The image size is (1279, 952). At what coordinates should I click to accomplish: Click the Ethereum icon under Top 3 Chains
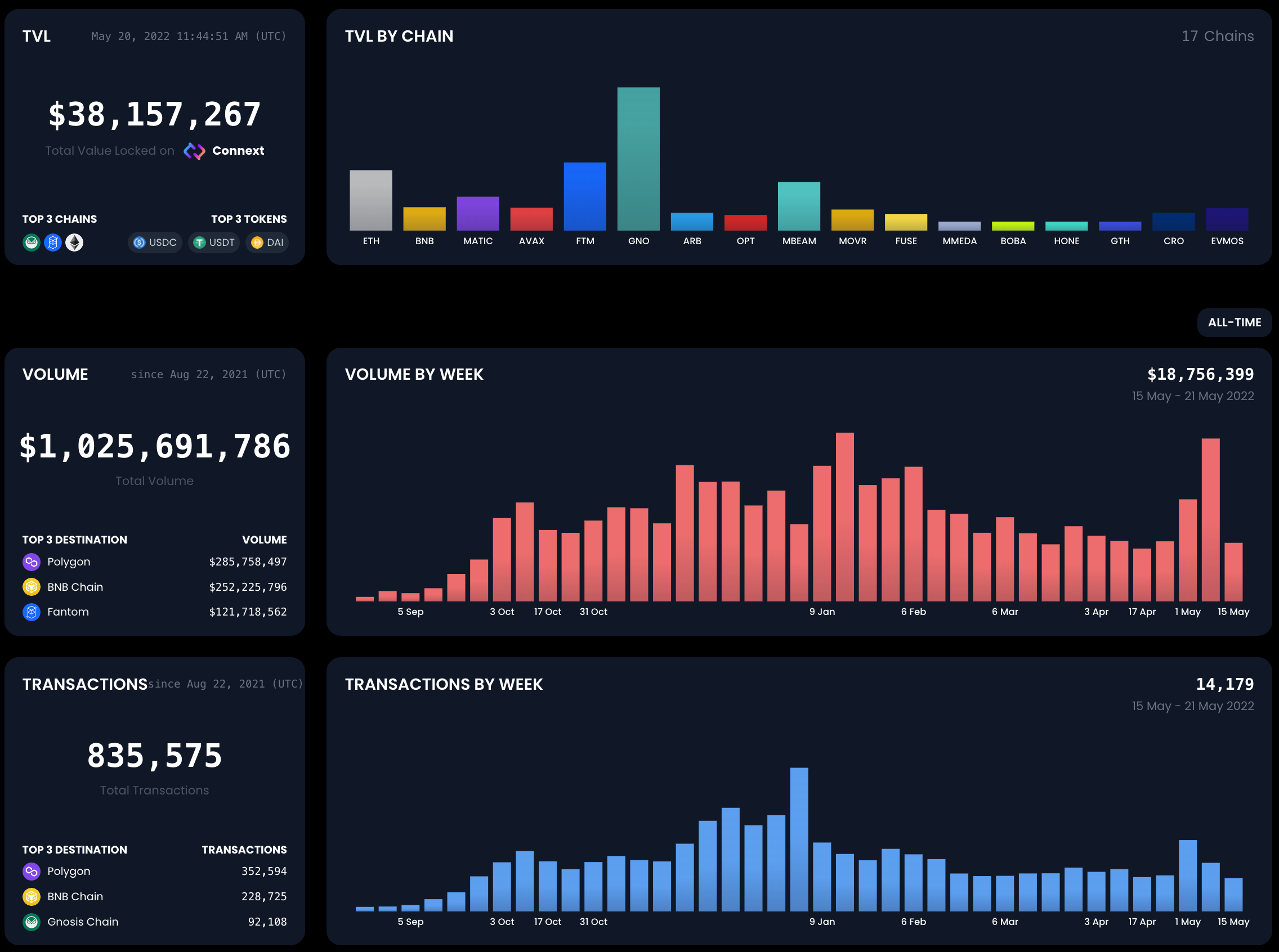coord(75,243)
